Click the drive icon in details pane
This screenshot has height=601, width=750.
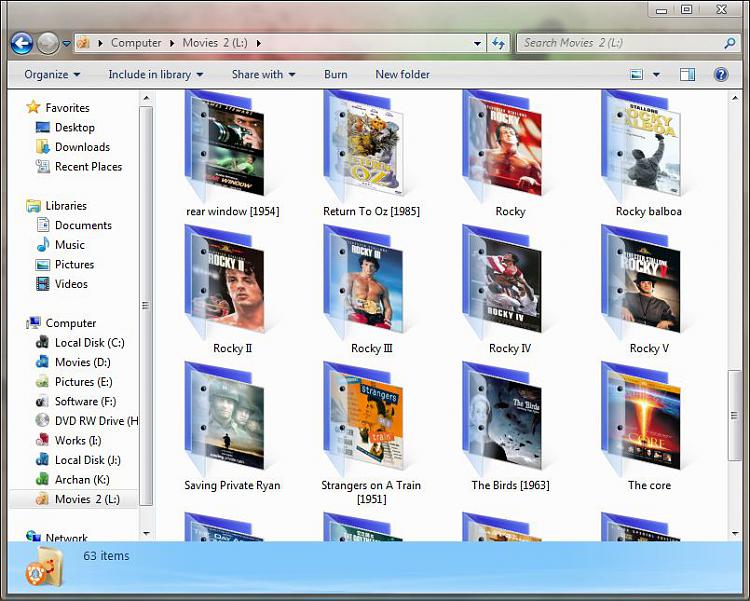(x=44, y=567)
